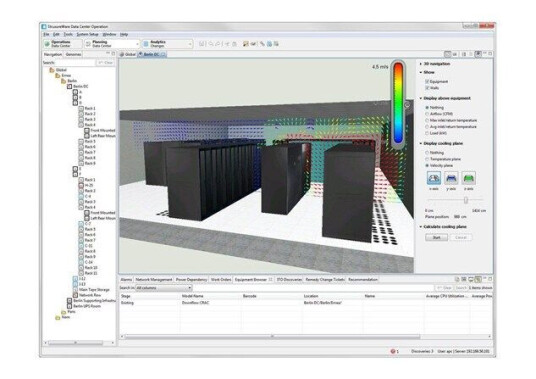Click the Navigation tree horizontal scrollbar

pyautogui.click(x=75, y=342)
